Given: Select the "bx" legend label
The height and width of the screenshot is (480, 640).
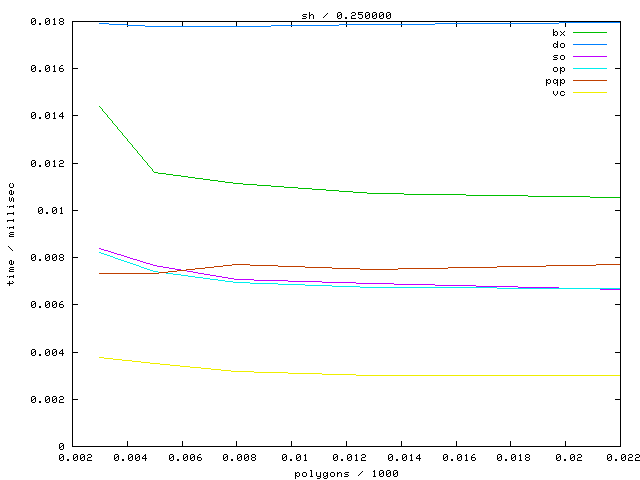Looking at the screenshot, I should (558, 33).
